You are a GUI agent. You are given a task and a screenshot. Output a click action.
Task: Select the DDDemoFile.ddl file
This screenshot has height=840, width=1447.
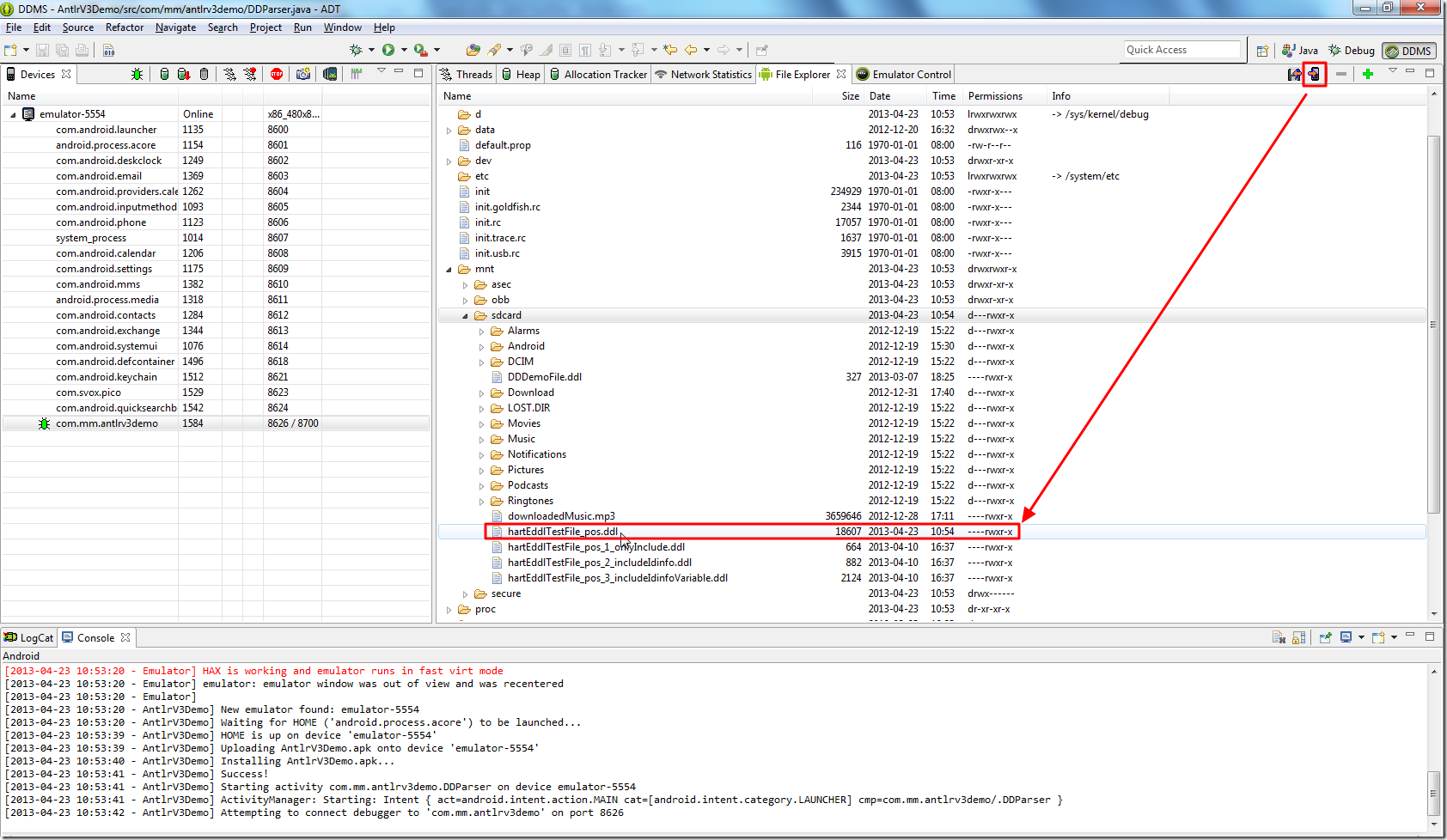tap(544, 377)
